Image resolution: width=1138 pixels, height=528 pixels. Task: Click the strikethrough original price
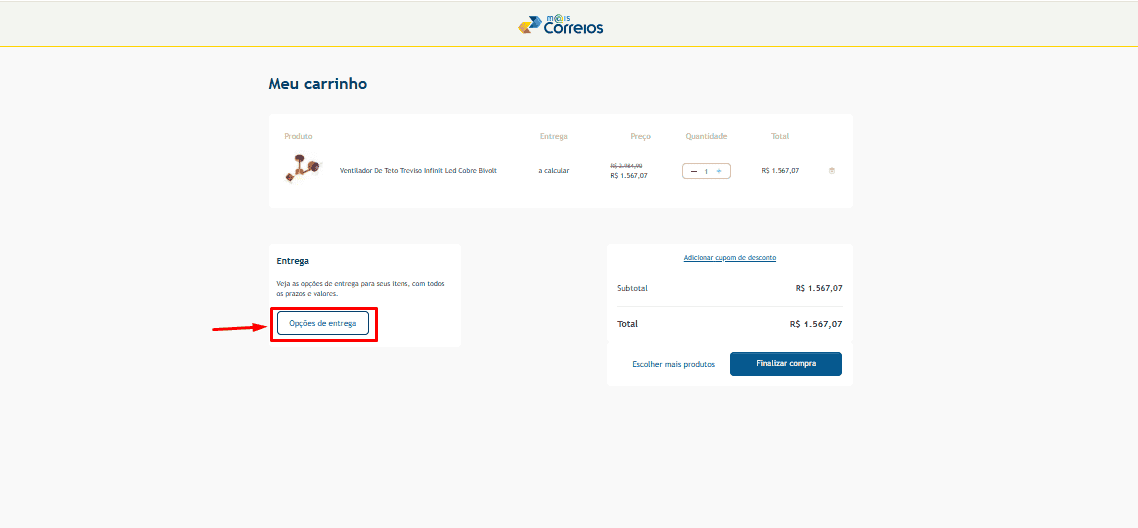click(626, 165)
